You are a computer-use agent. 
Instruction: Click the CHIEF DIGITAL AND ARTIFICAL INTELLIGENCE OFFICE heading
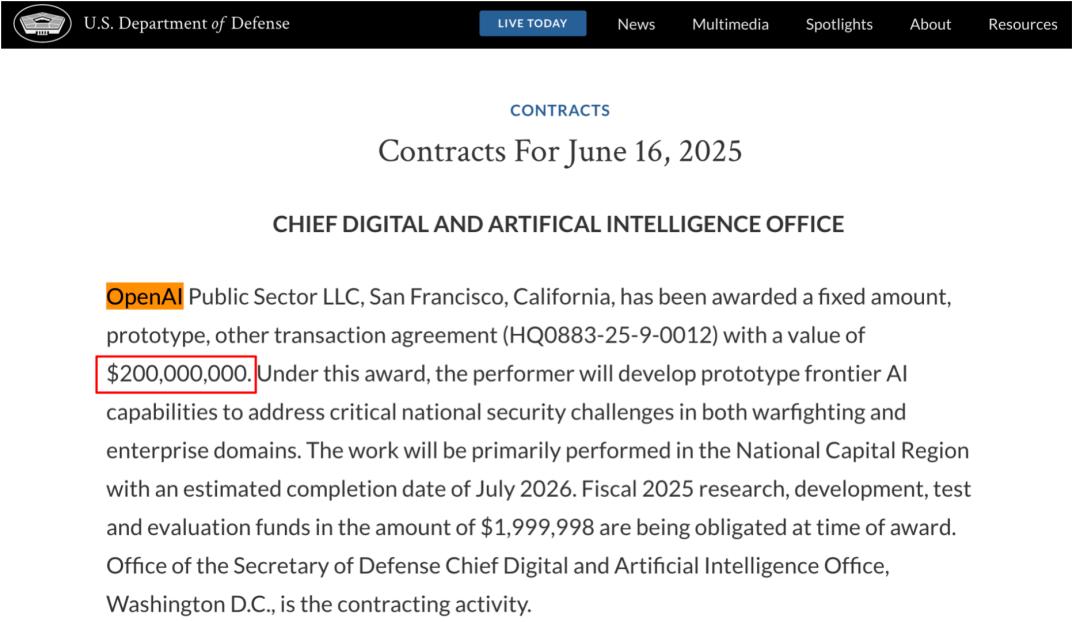[558, 224]
